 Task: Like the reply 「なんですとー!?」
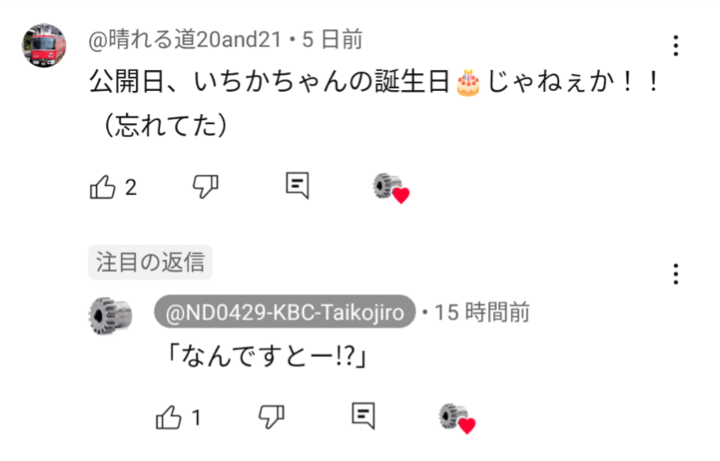[169, 417]
